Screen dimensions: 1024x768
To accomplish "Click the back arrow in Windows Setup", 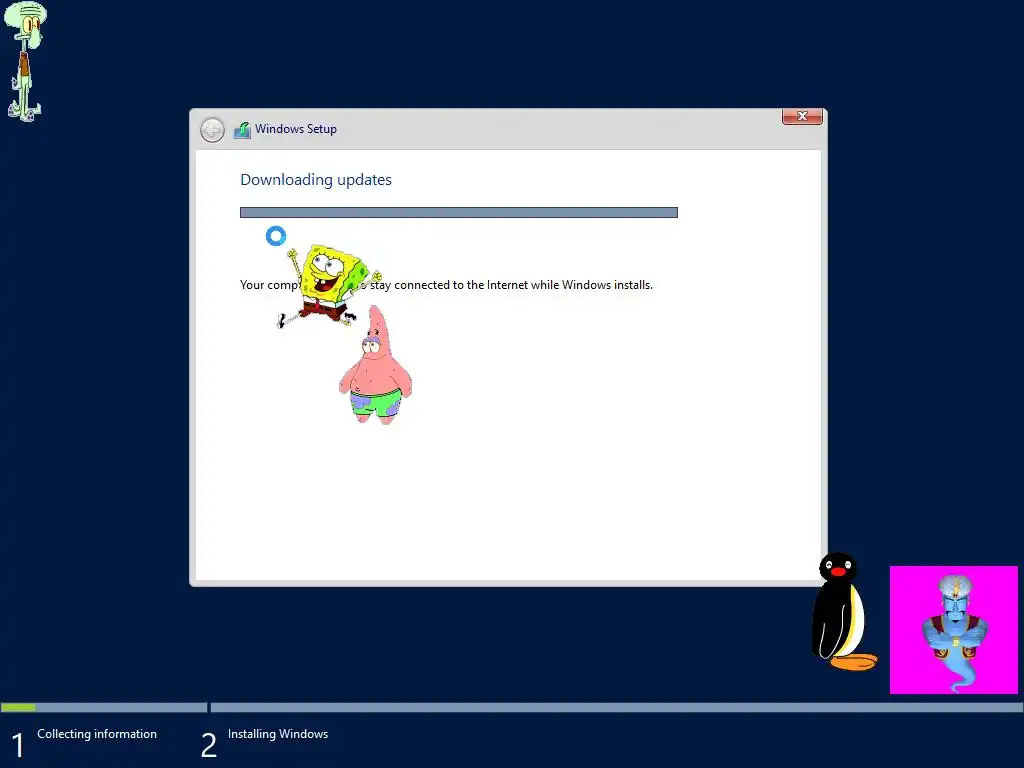I will pos(212,130).
